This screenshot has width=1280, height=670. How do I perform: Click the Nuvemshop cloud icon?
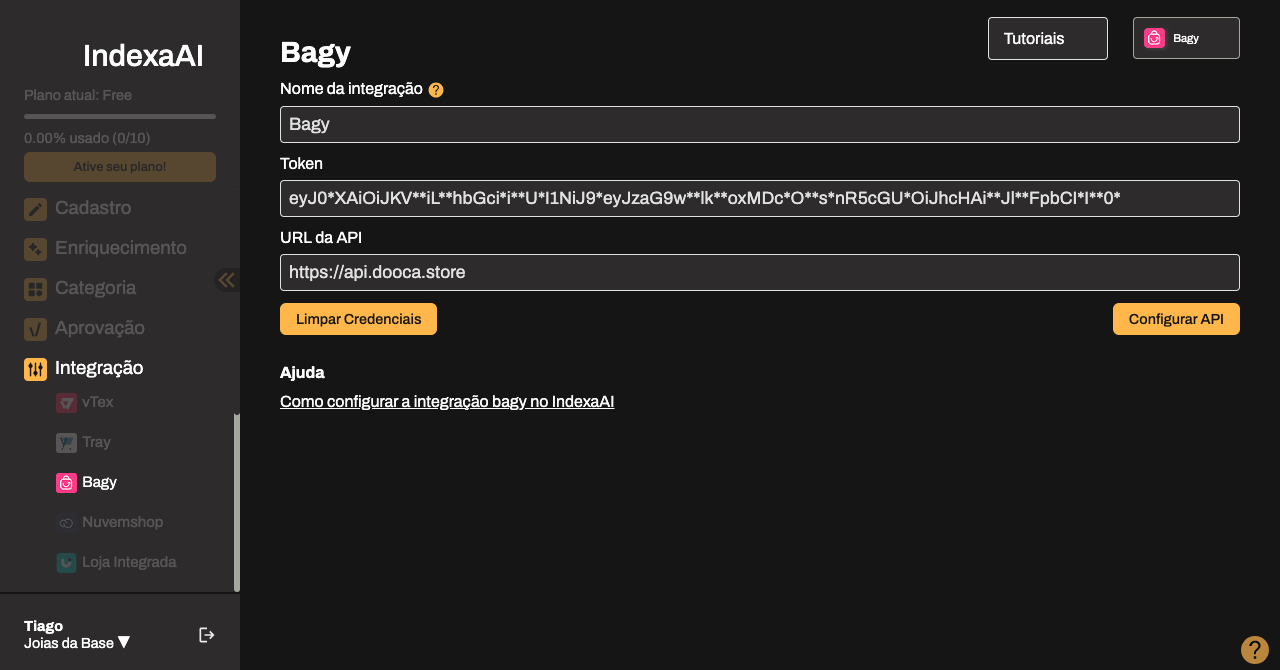pos(67,523)
